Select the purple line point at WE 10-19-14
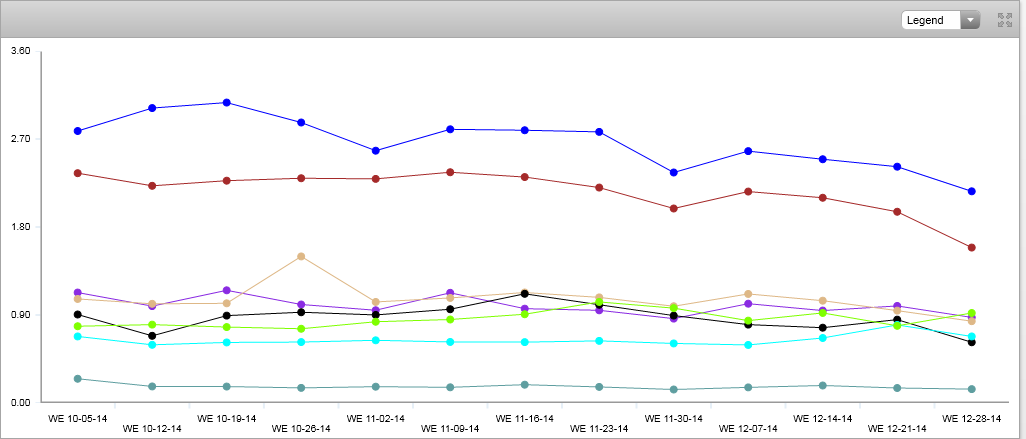1026x439 pixels. pos(227,290)
